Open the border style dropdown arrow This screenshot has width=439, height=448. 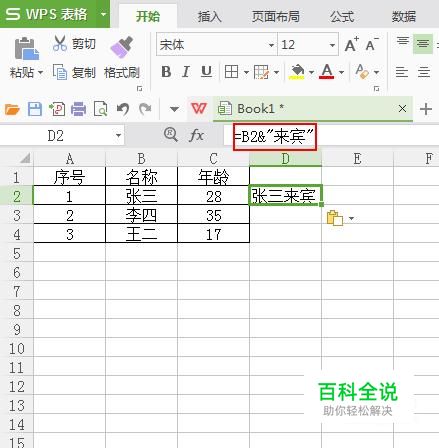246,72
